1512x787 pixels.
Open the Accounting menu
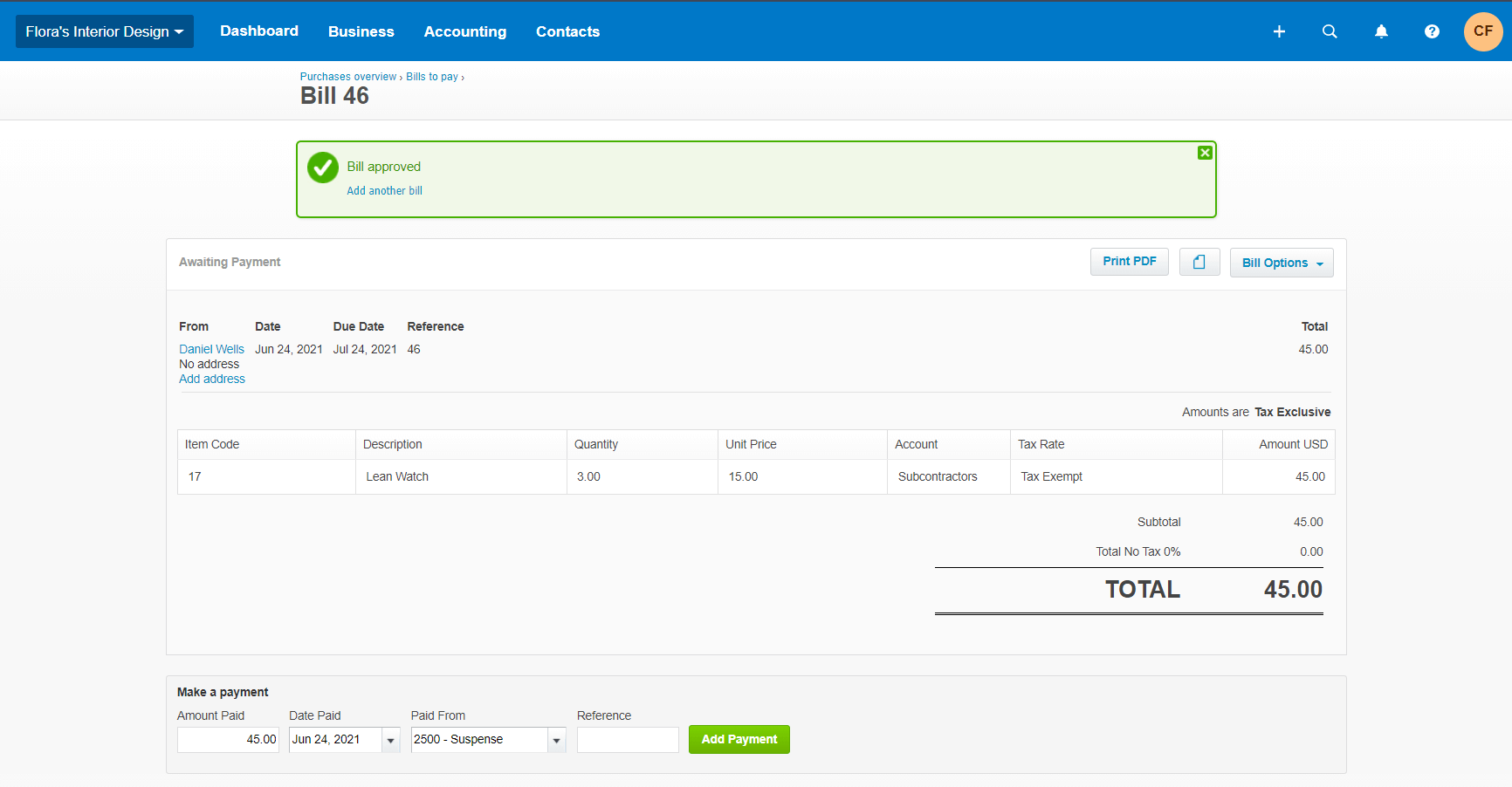465,31
